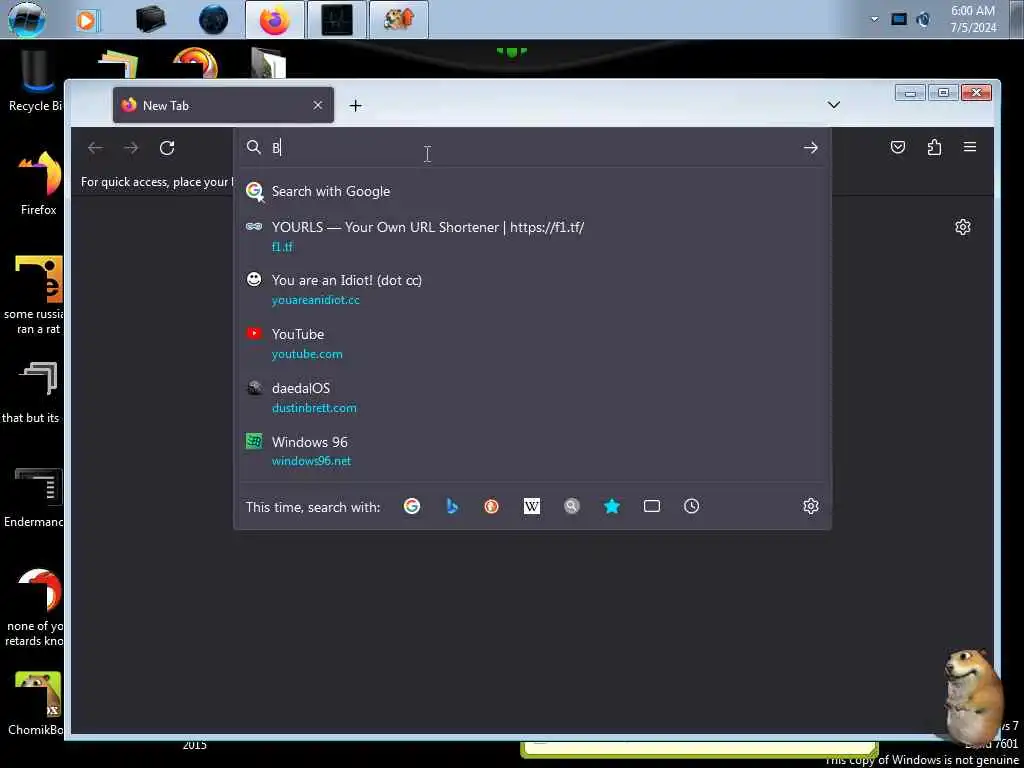1024x768 pixels.
Task: Go back to previous page
Action: (x=95, y=148)
